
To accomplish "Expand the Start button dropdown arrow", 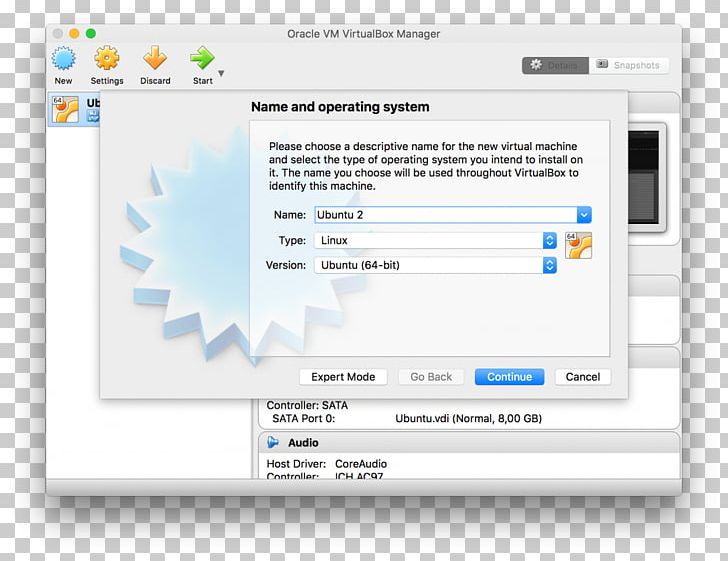I will coord(221,73).
